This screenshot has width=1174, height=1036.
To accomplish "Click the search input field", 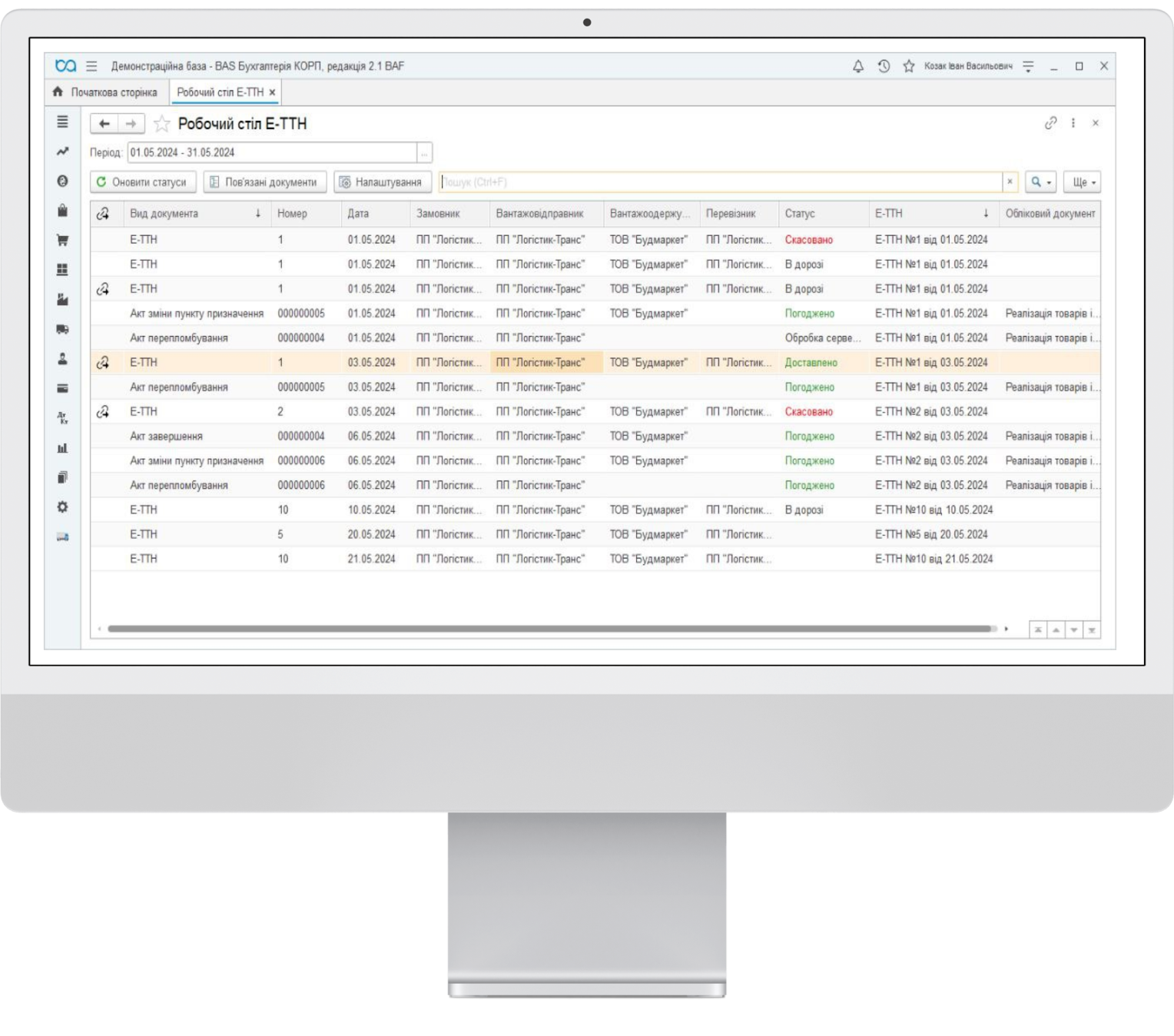I will pos(720,182).
